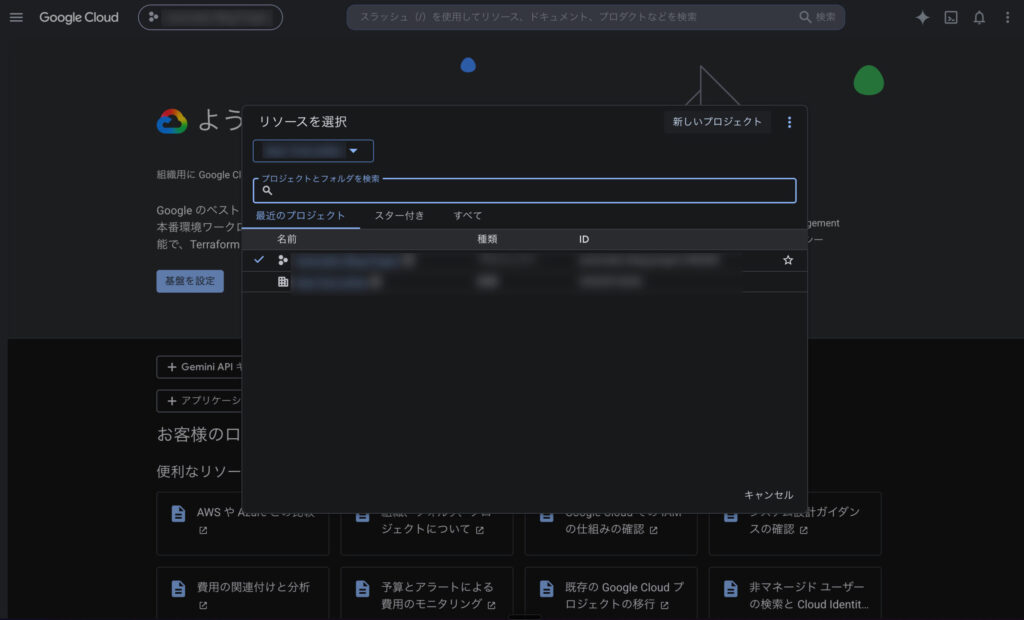Click the ID column header
Viewport: 1024px width, 620px height.
point(584,239)
